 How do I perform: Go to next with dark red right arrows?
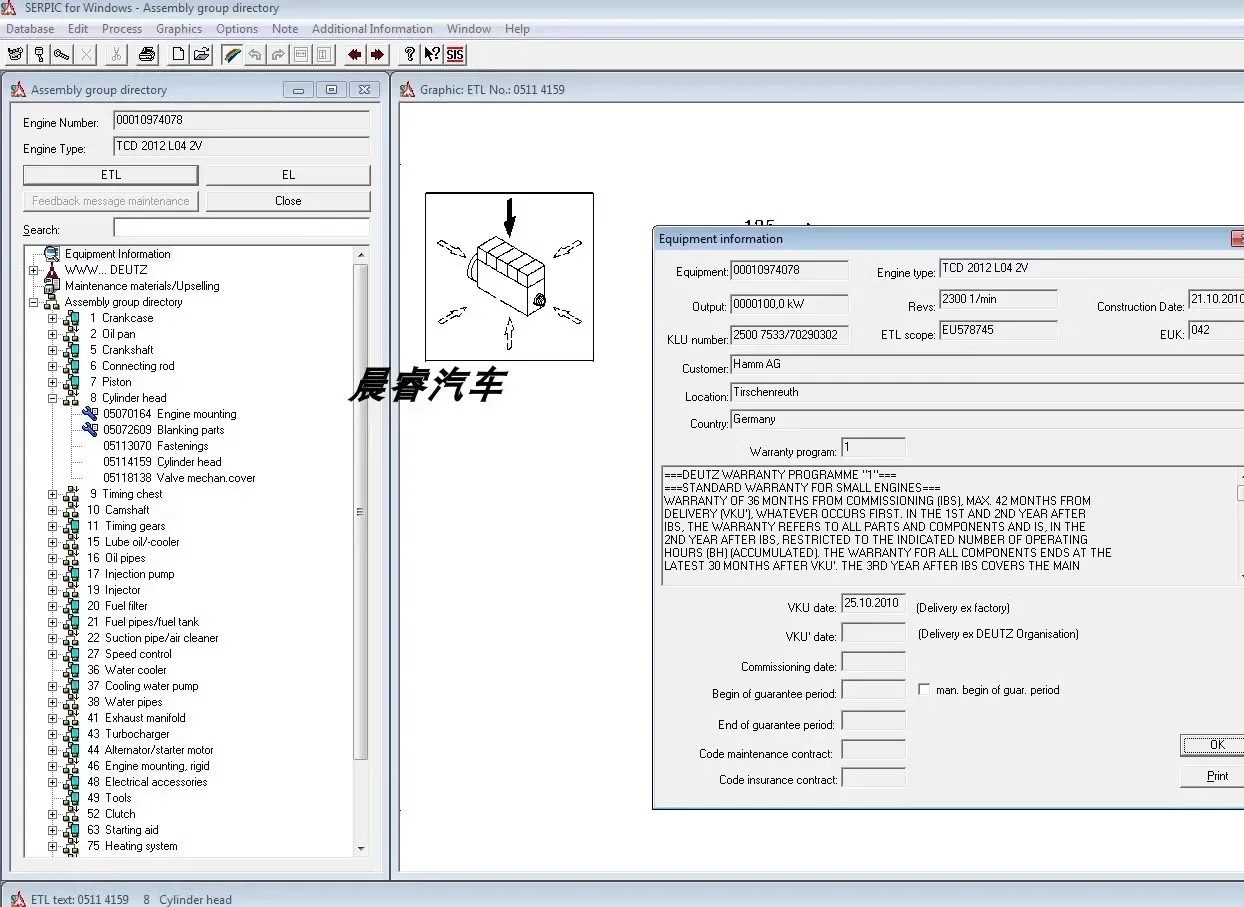377,54
